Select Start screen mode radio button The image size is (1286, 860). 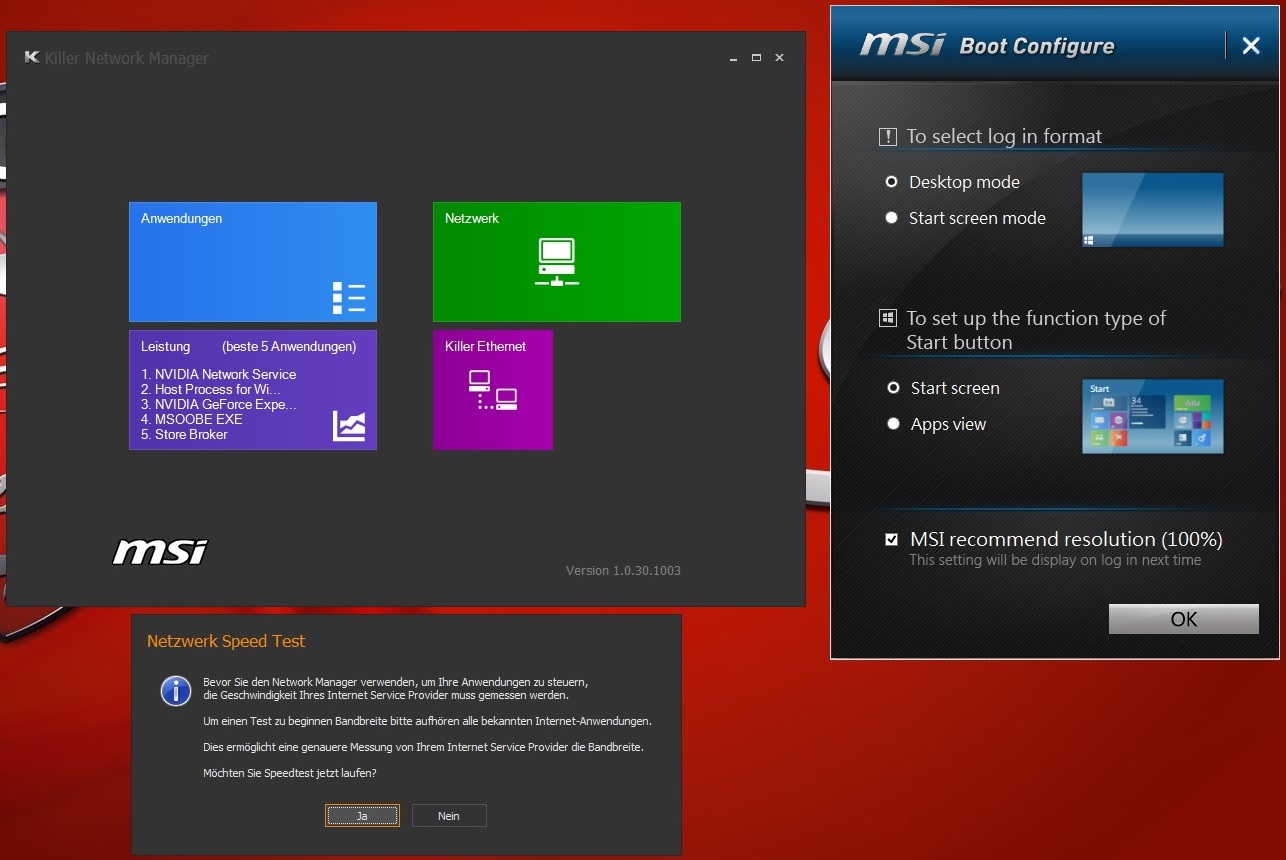[x=891, y=218]
